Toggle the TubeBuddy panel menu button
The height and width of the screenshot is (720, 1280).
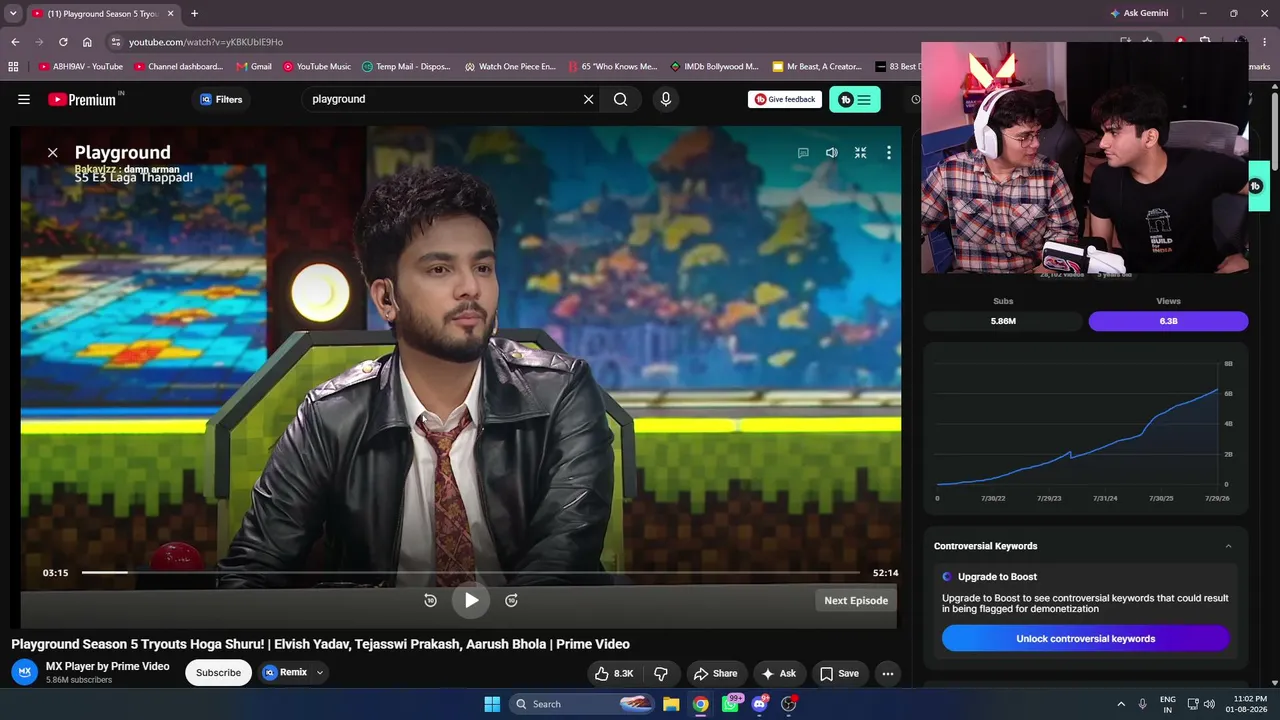[855, 99]
